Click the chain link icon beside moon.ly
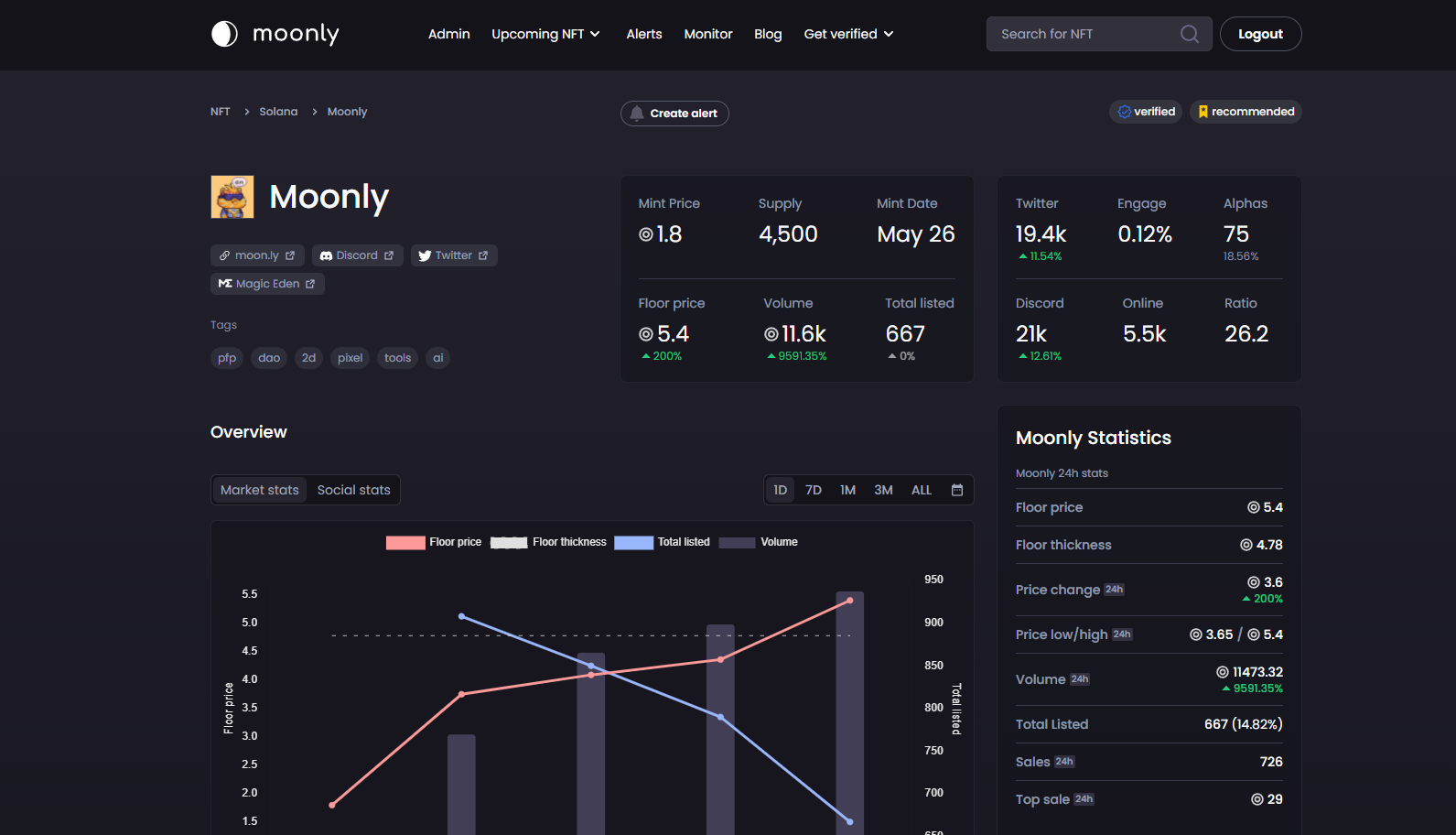The height and width of the screenshot is (835, 1456). (224, 255)
